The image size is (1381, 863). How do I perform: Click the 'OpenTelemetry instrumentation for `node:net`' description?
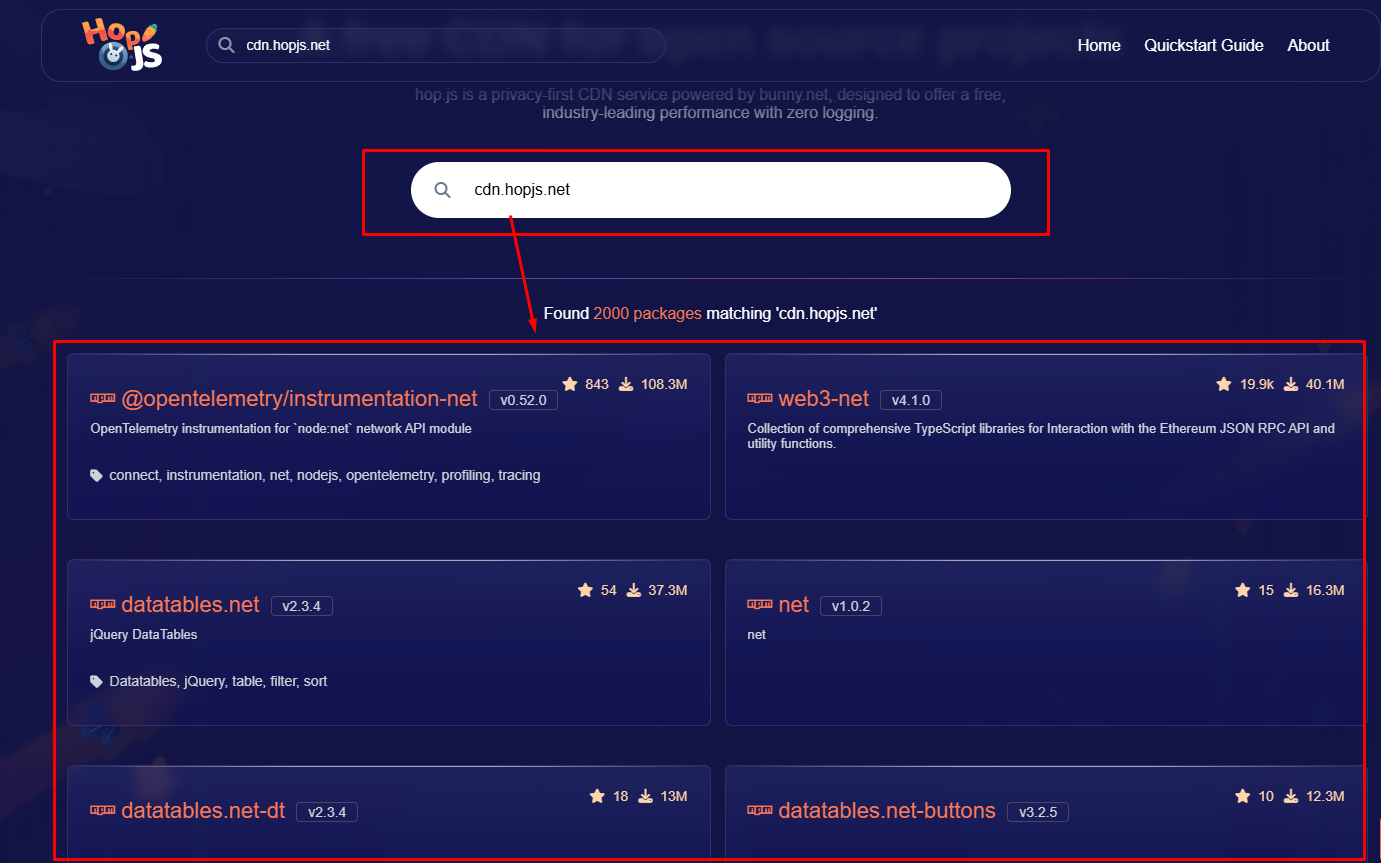[281, 428]
